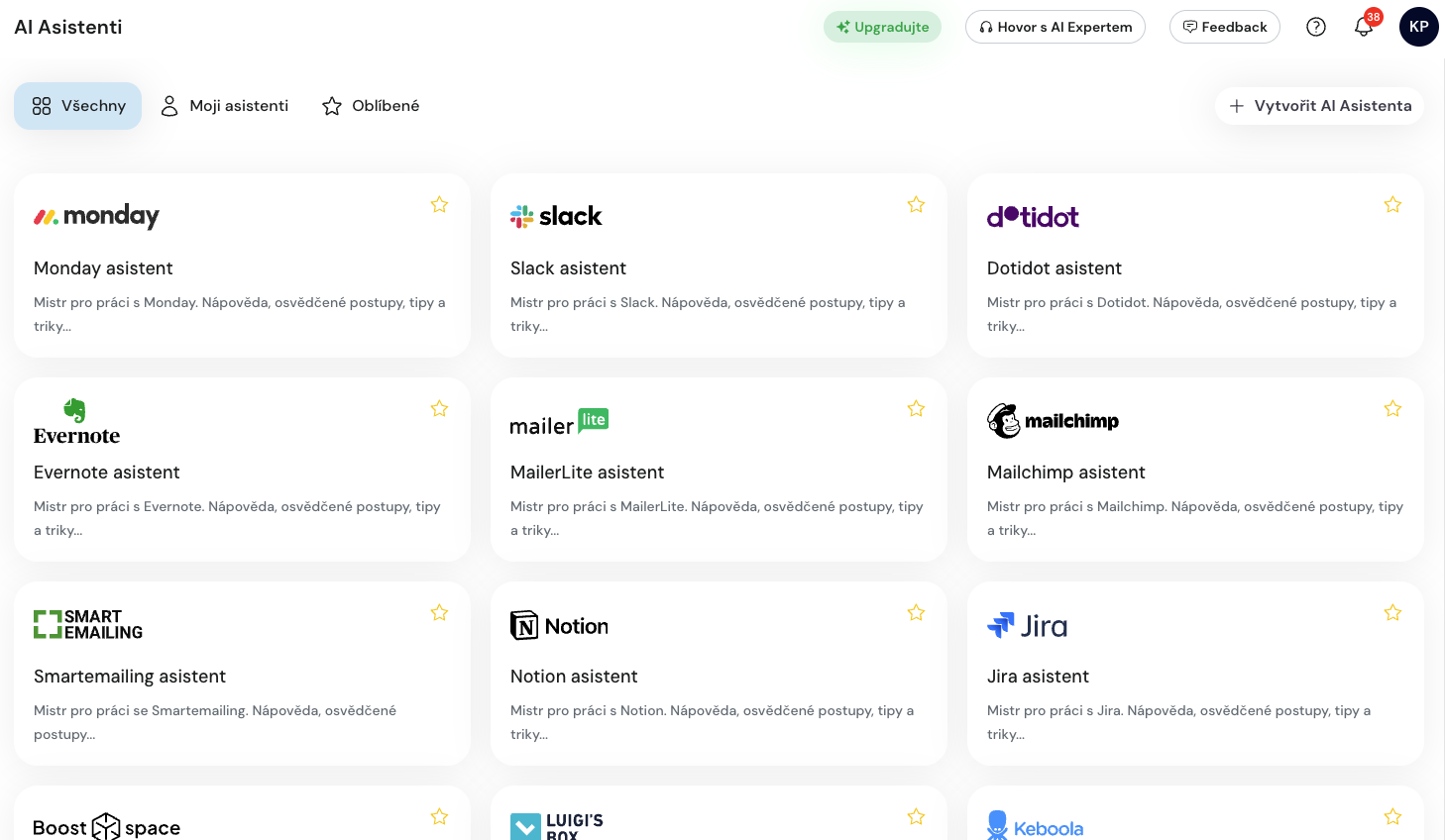1445x840 pixels.
Task: Star the Boost space card
Action: tap(439, 816)
